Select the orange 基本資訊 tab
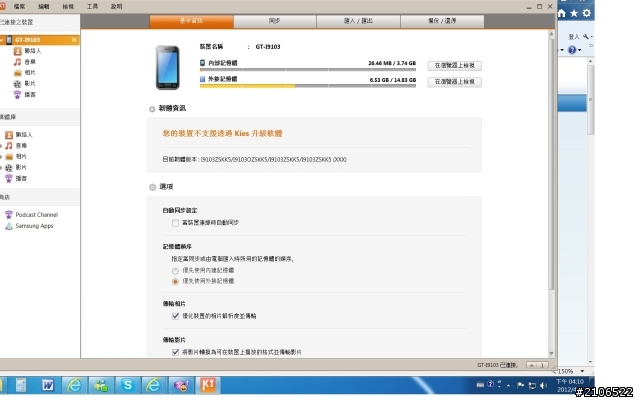 [x=191, y=21]
